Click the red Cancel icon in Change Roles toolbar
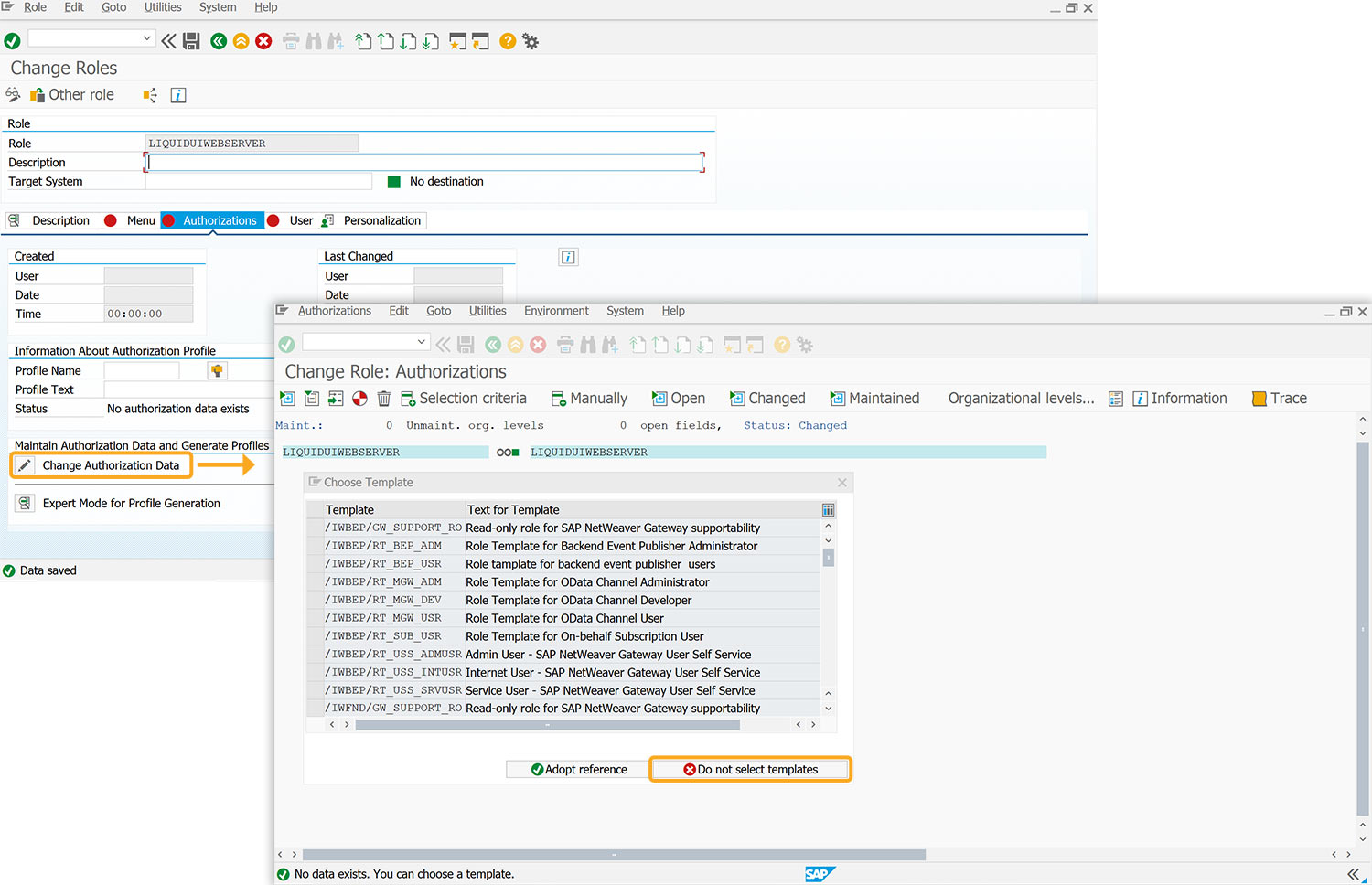Image resolution: width=1372 pixels, height=885 pixels. tap(263, 41)
